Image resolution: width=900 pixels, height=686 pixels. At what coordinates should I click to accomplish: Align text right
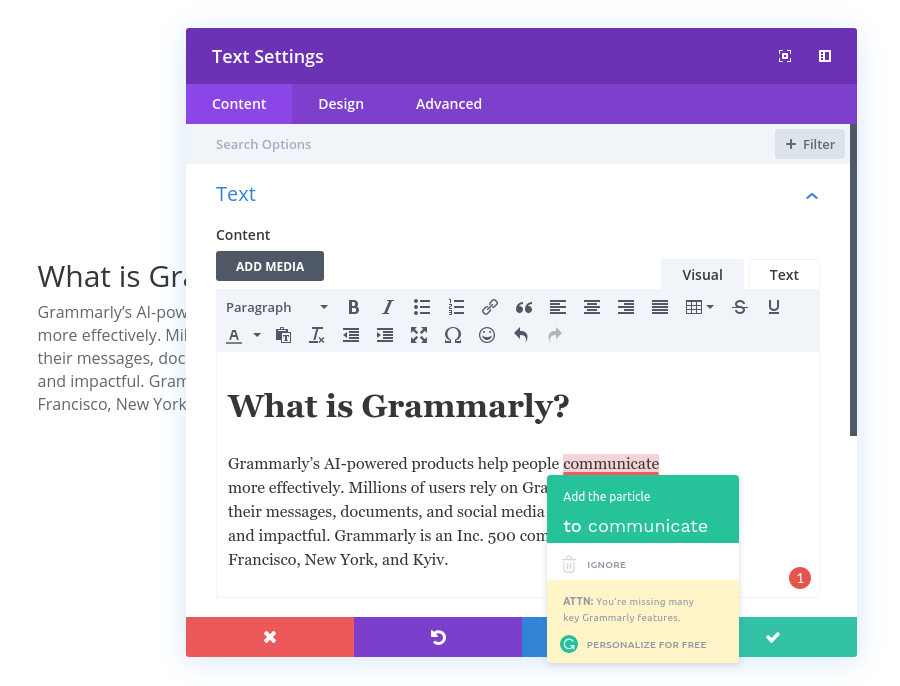[x=626, y=307]
